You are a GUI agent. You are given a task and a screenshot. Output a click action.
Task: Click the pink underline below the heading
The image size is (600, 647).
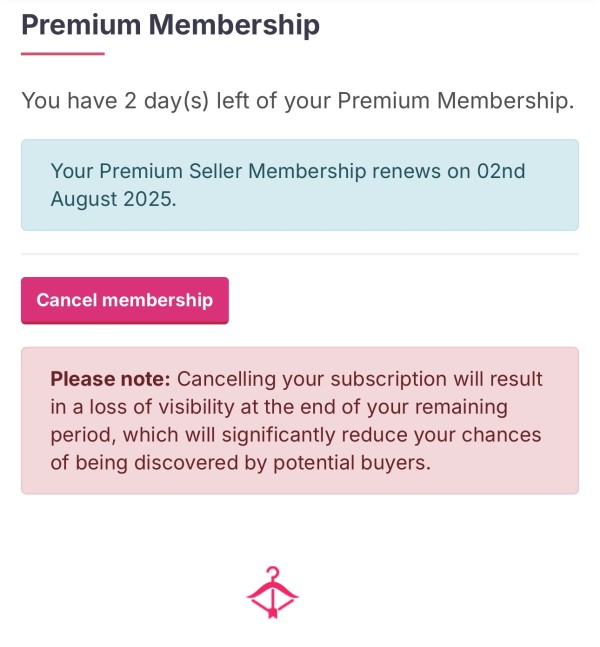coord(63,54)
